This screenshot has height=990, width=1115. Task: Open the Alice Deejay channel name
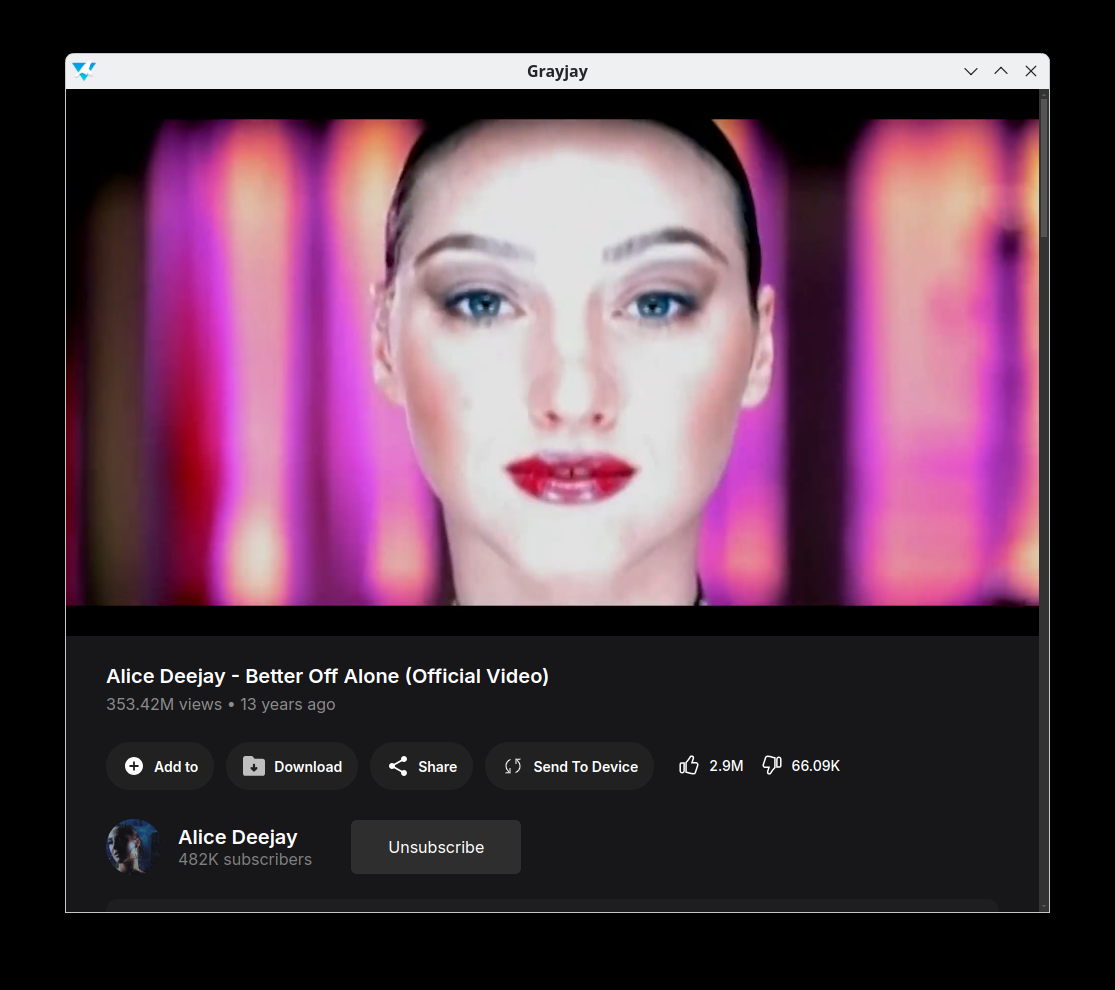tap(238, 837)
